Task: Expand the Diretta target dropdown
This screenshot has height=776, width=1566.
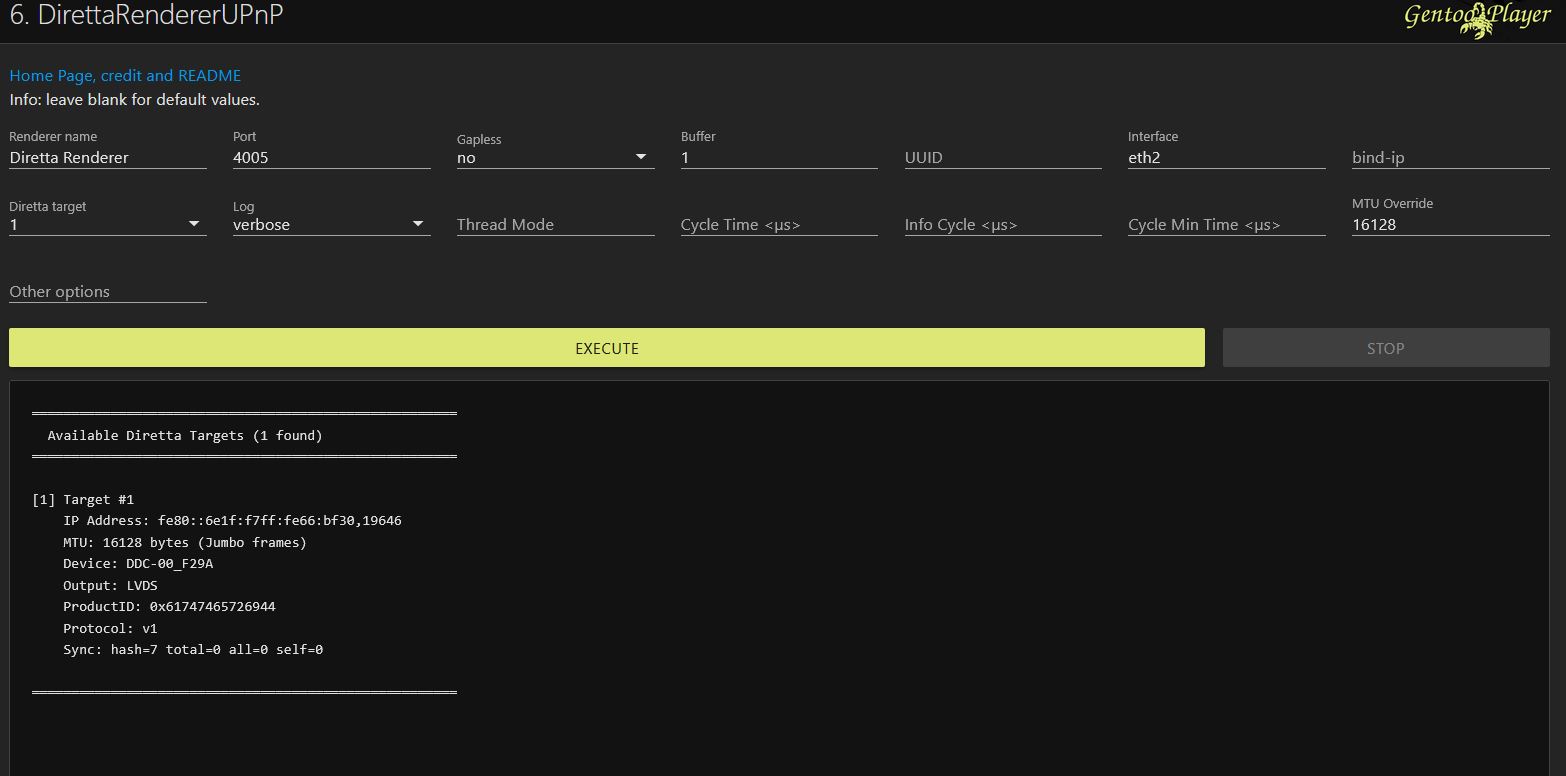Action: tap(108, 224)
